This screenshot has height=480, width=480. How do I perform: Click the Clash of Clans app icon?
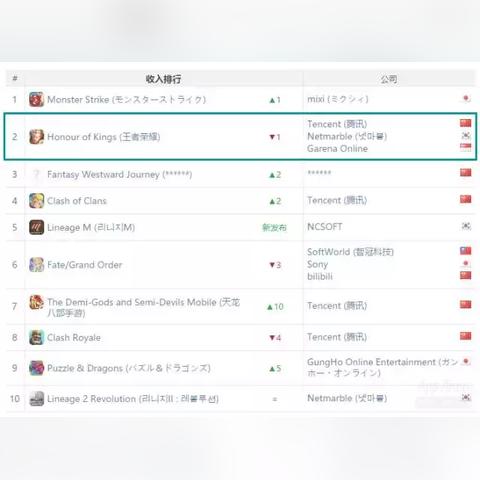[36, 201]
